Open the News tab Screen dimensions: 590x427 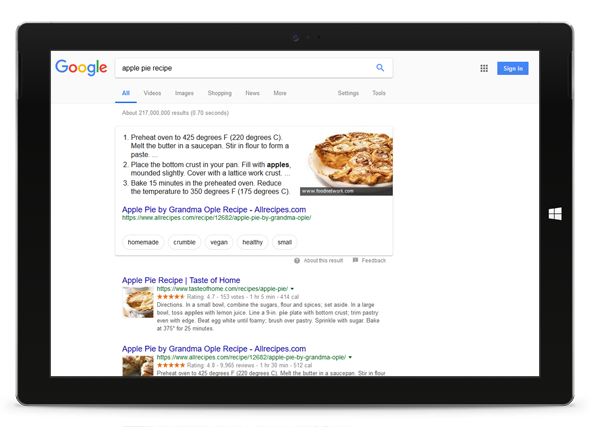click(x=252, y=93)
